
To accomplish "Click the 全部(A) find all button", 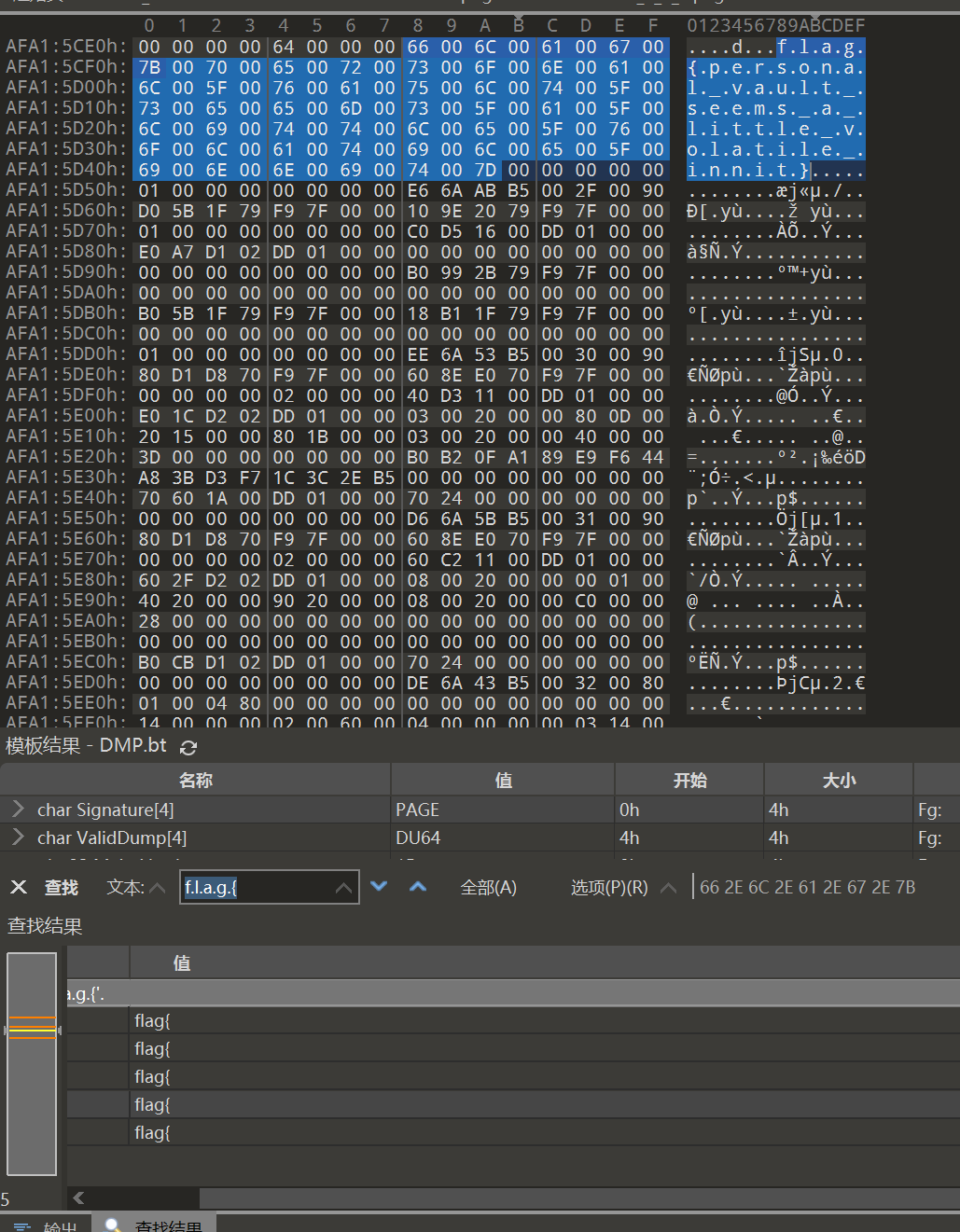I will (x=488, y=888).
